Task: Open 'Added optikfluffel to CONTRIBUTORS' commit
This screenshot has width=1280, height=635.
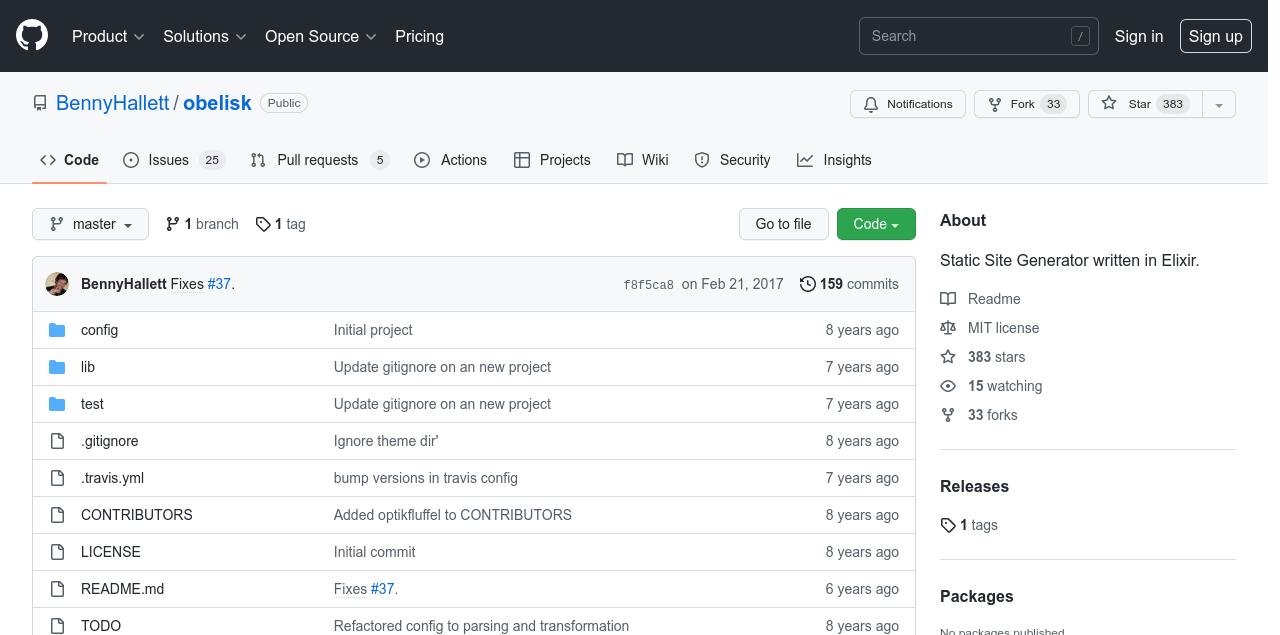Action: (x=453, y=515)
